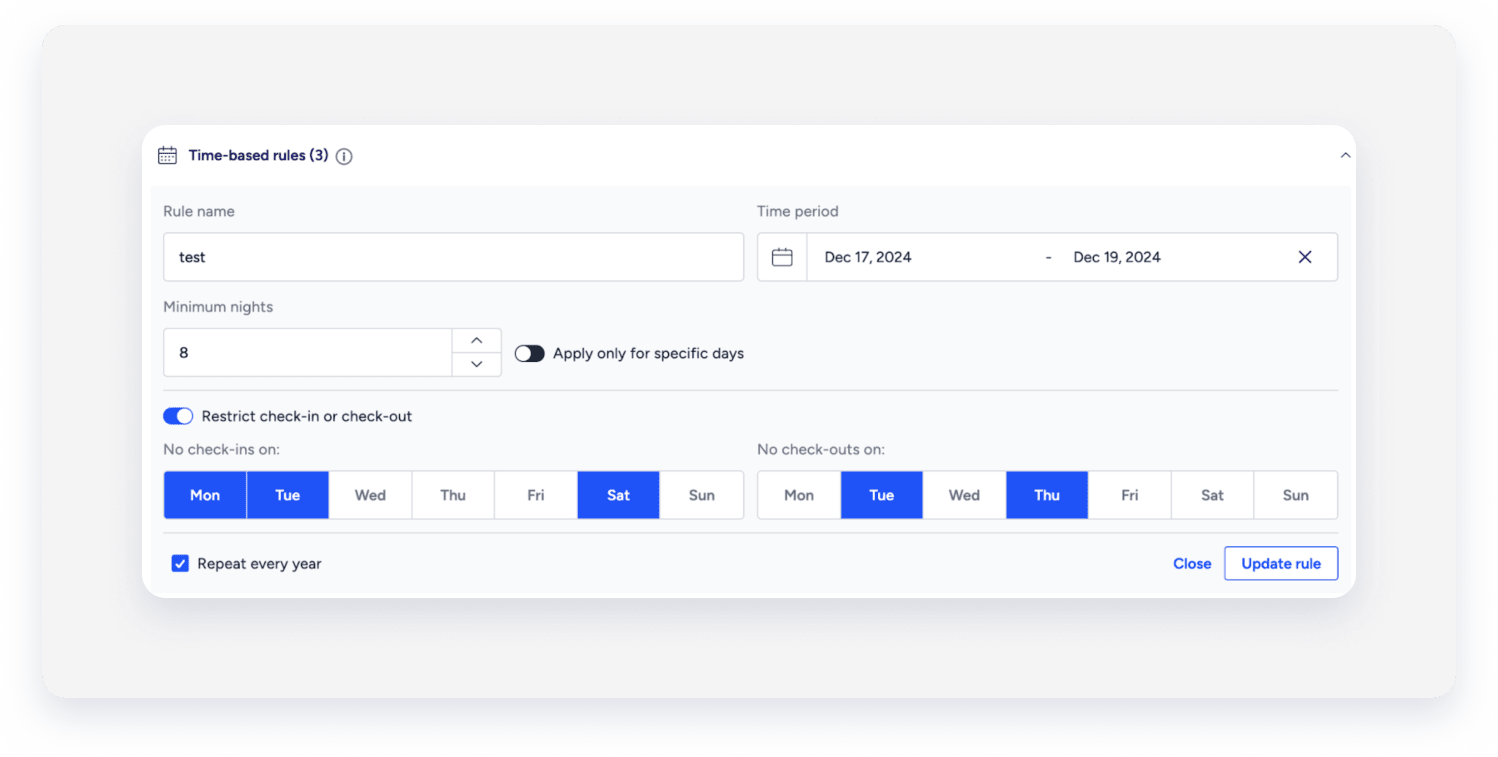
Task: Deselect Thu under No check-outs on
Action: point(1047,495)
